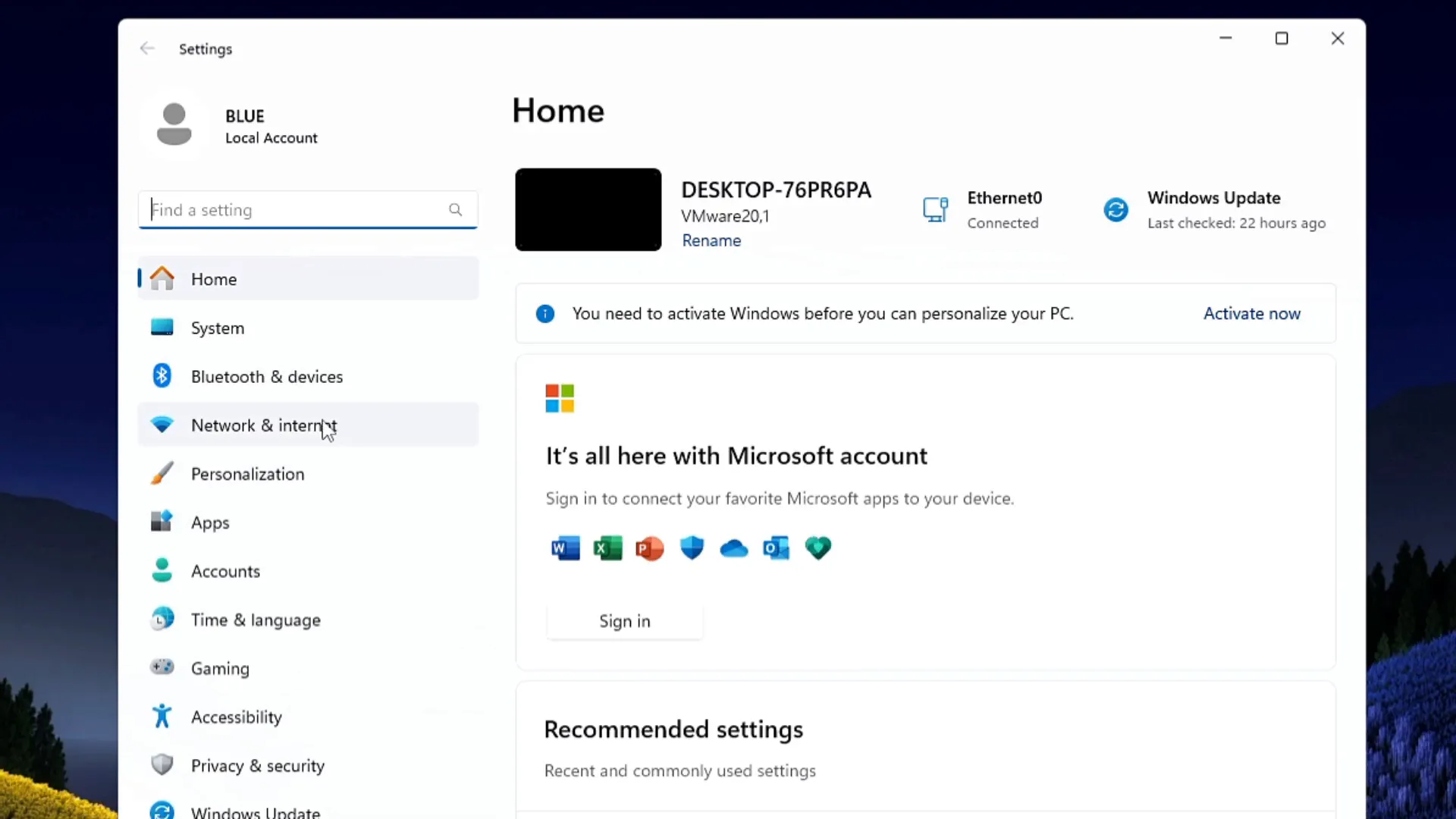This screenshot has height=819, width=1456.
Task: Go back with the arrow button
Action: point(147,49)
